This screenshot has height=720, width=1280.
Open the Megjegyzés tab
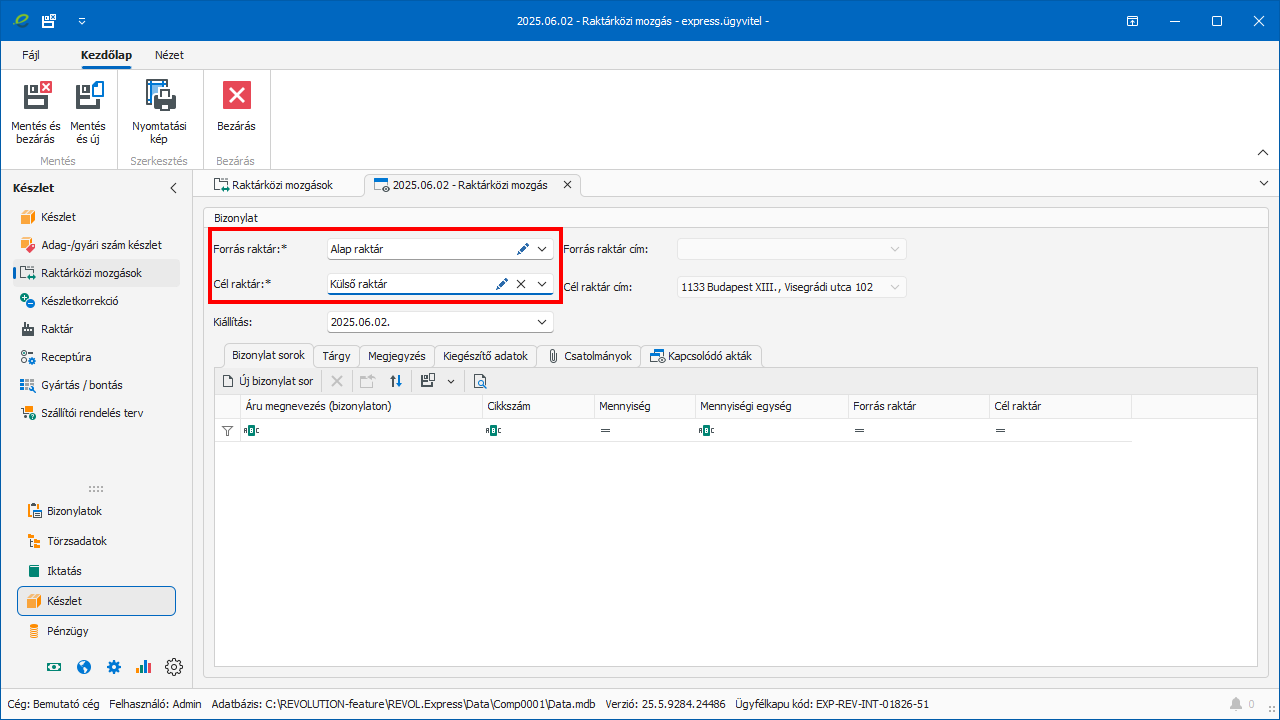[396, 356]
